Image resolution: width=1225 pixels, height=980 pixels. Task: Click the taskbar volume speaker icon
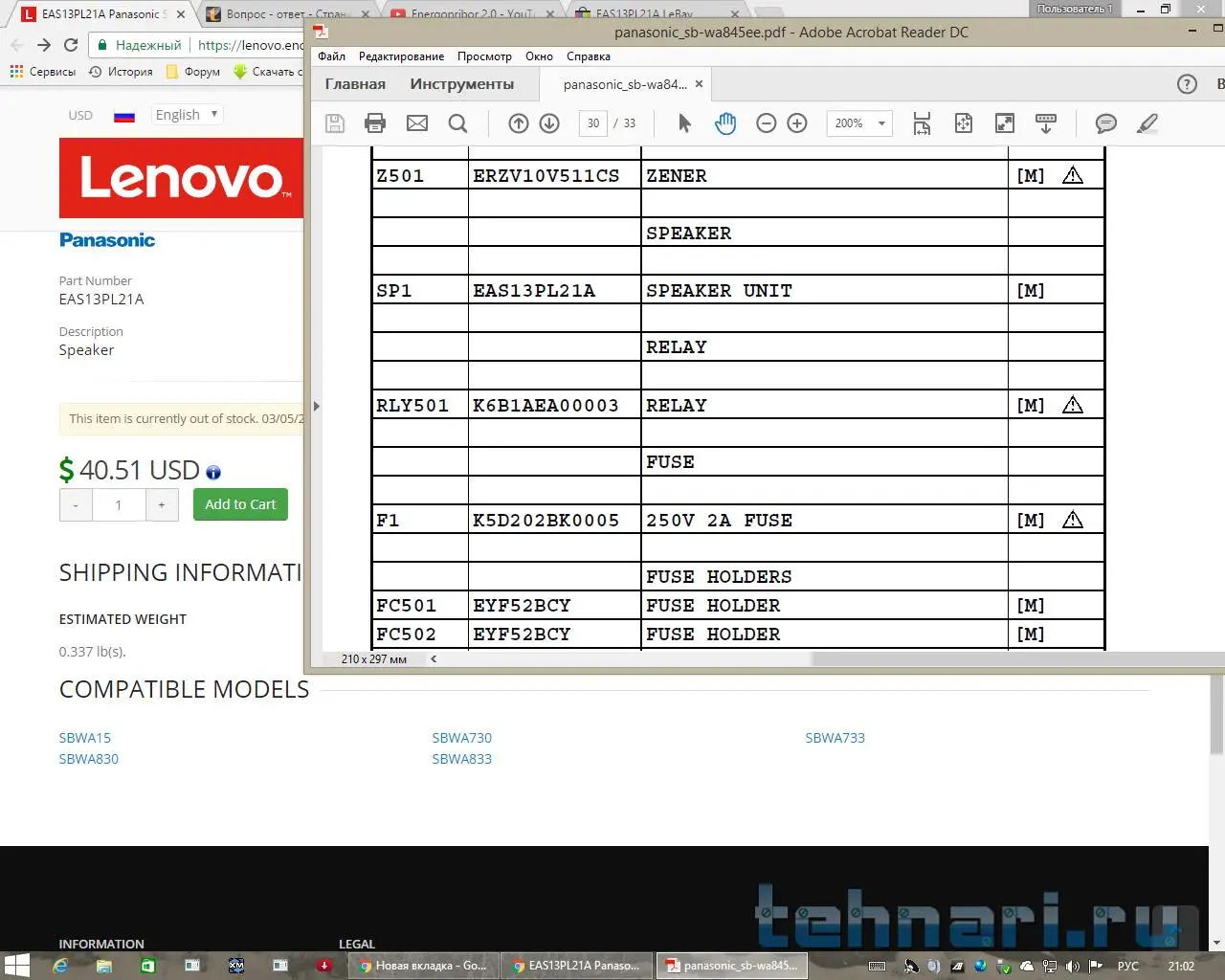click(1073, 966)
